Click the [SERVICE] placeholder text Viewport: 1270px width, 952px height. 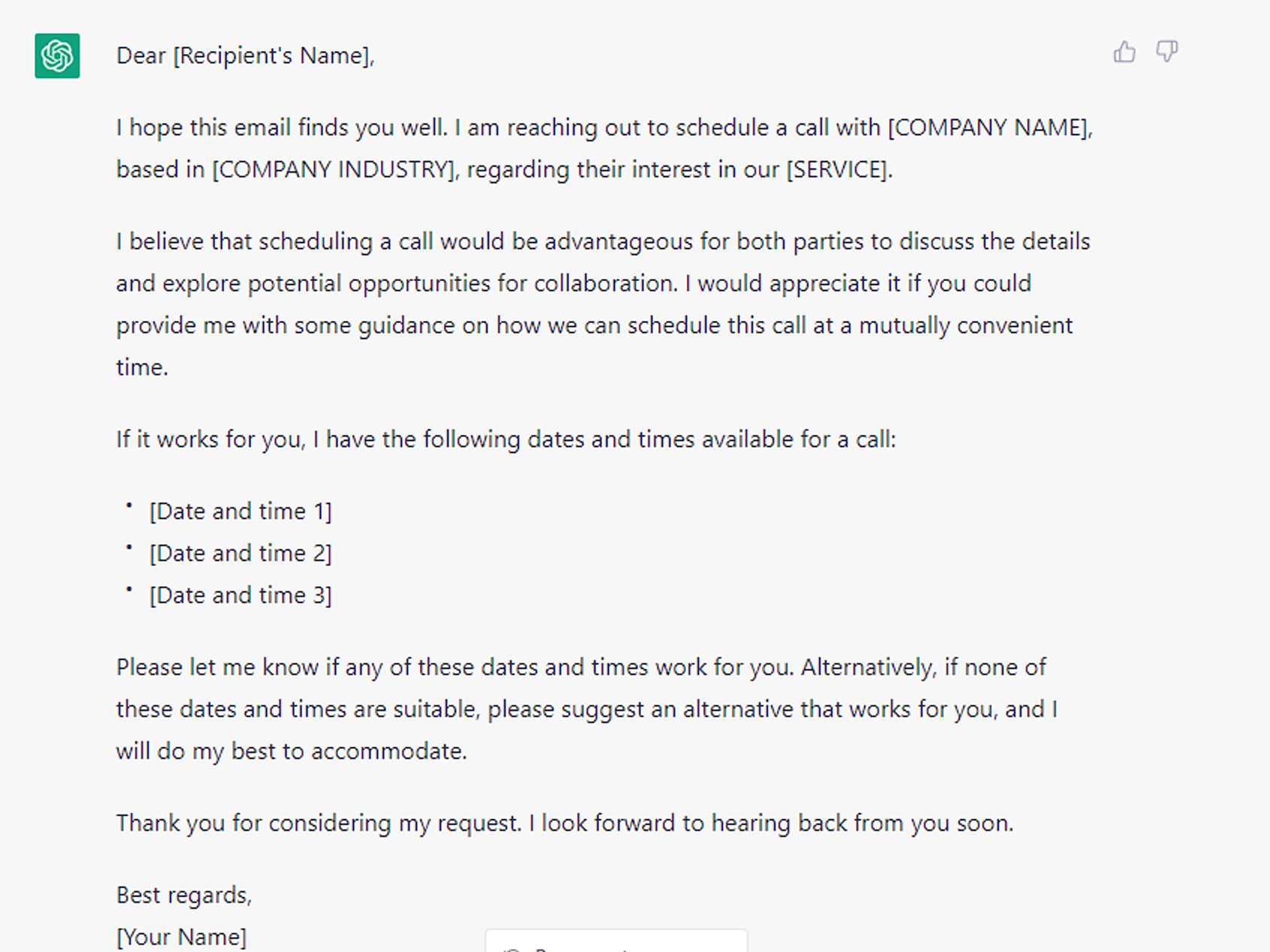click(838, 170)
